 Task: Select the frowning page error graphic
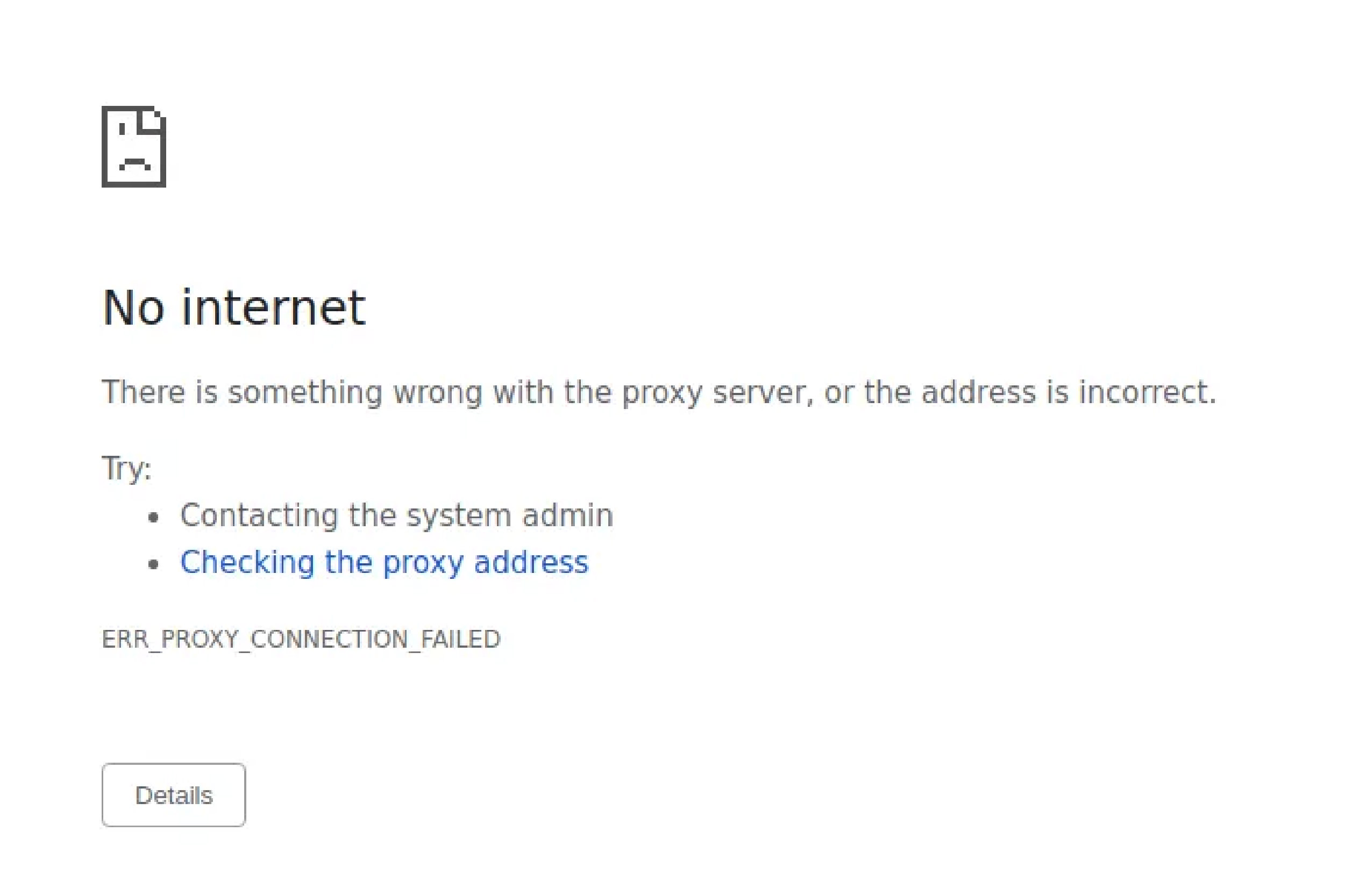[x=134, y=147]
